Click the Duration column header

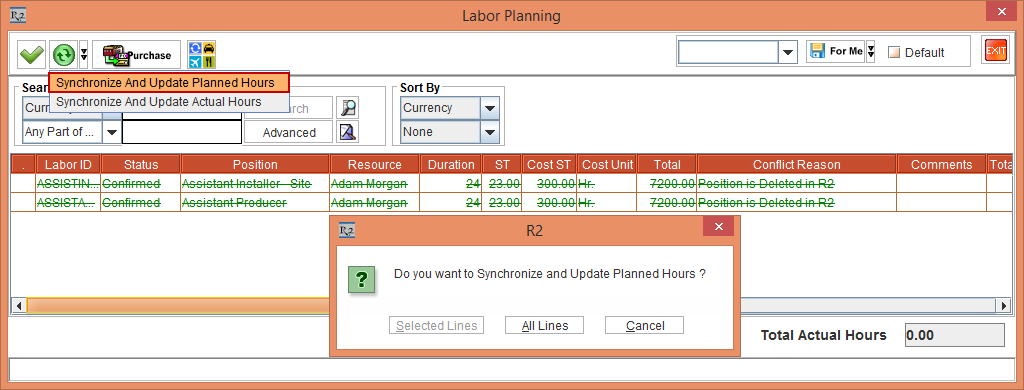click(x=451, y=165)
